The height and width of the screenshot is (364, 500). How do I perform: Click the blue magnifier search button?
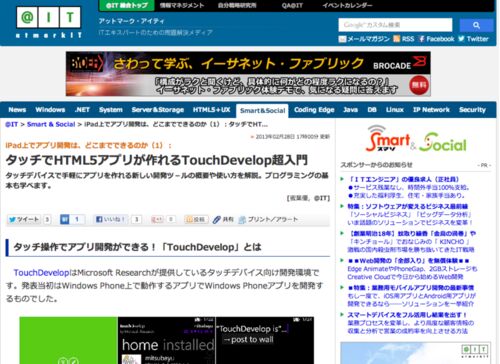(476, 25)
